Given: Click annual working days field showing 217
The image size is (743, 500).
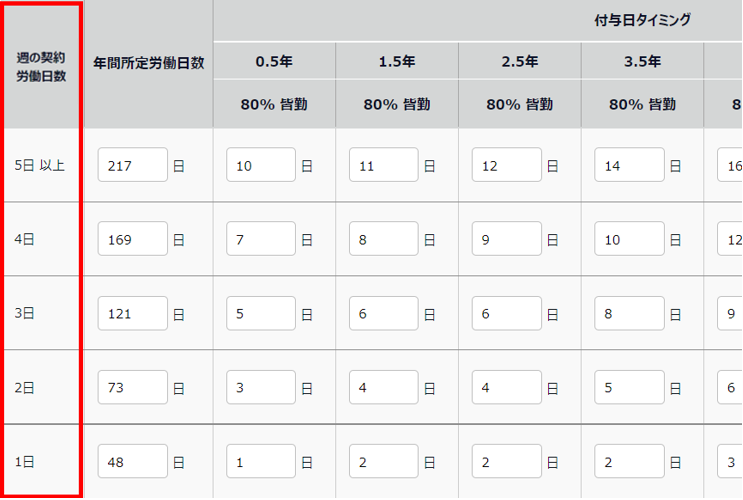Looking at the screenshot, I should [133, 165].
